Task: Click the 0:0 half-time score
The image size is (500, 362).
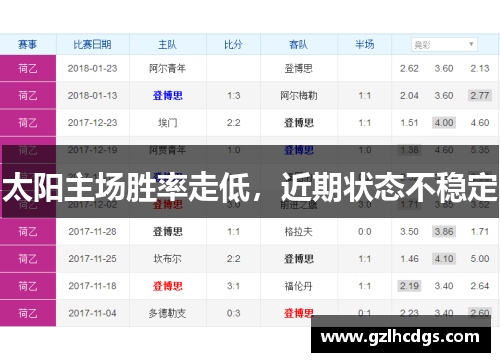Action: (364, 231)
